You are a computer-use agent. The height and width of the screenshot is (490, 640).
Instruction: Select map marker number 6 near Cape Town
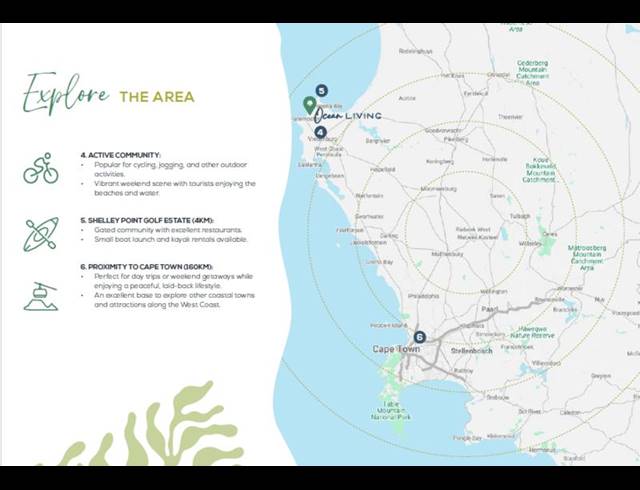pos(419,337)
